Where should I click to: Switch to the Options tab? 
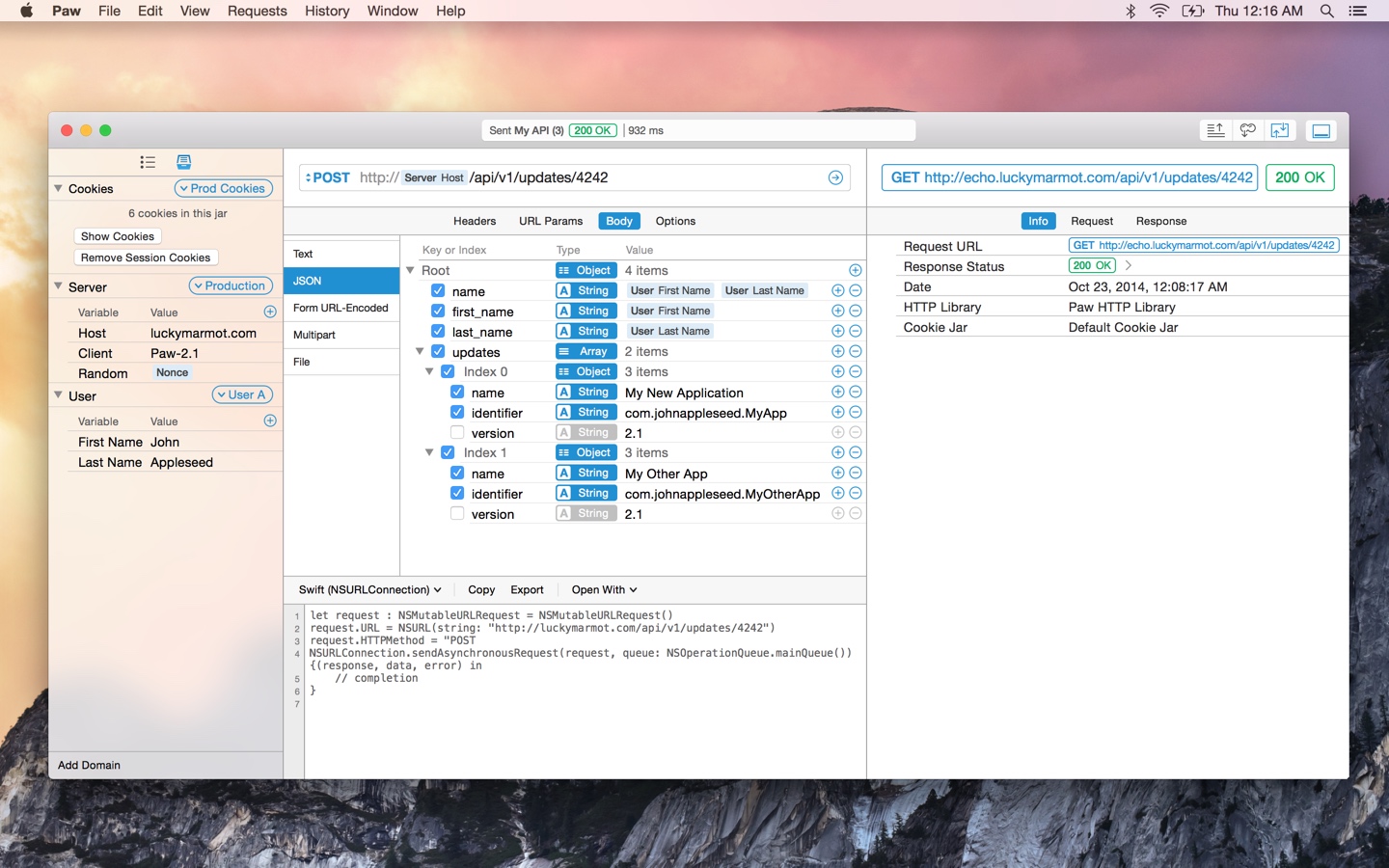click(675, 221)
